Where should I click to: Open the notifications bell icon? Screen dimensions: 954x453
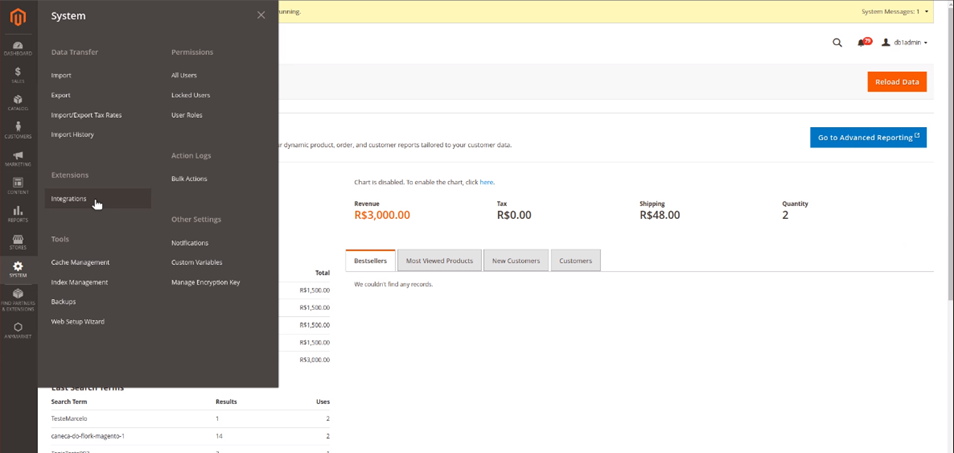coord(862,43)
